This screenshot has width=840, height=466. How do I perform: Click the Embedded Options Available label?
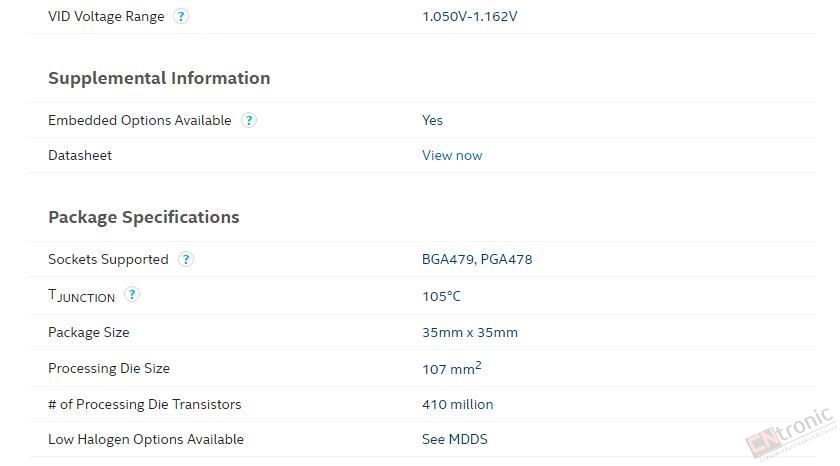(x=140, y=121)
